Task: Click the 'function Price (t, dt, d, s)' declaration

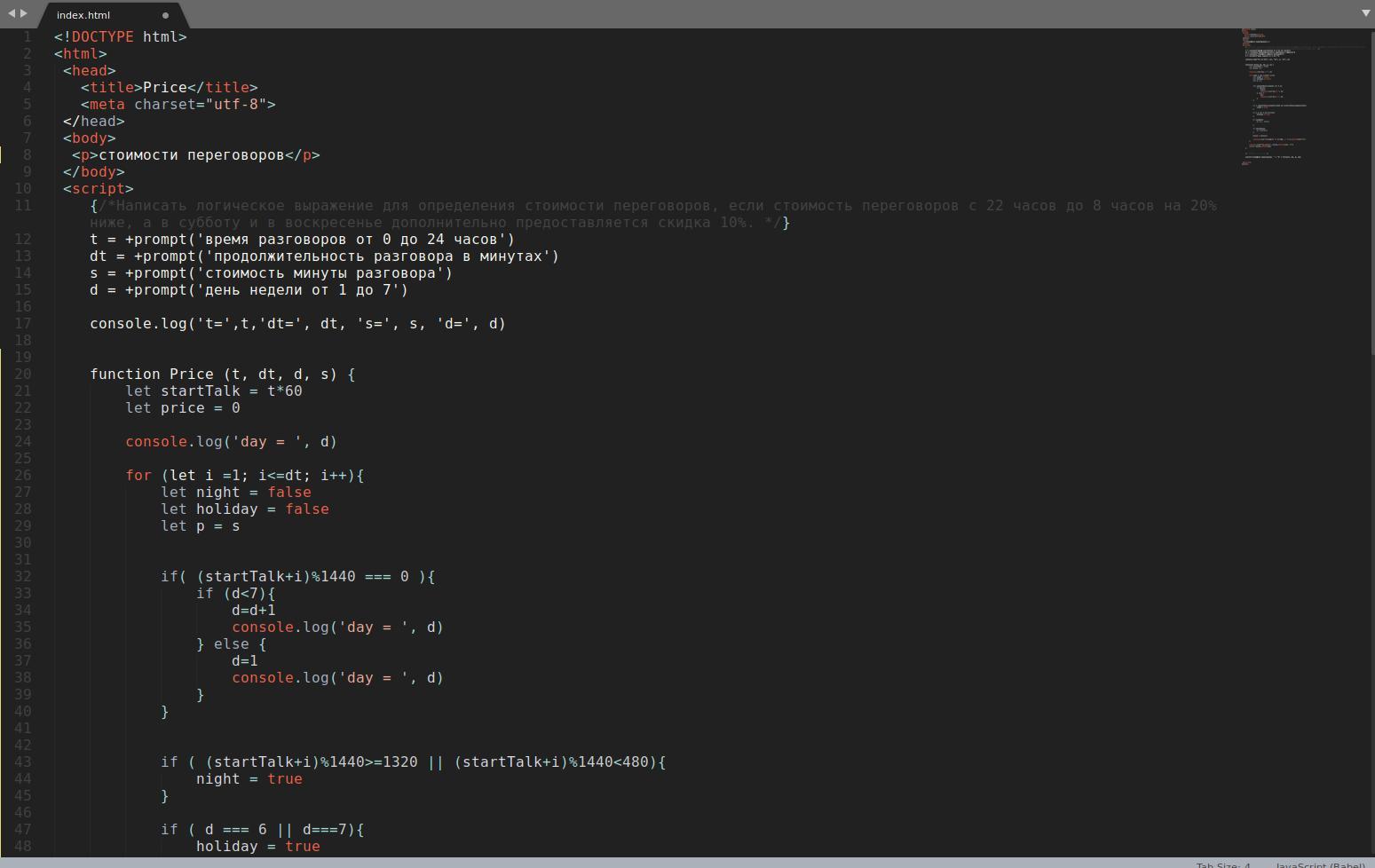Action: 222,374
